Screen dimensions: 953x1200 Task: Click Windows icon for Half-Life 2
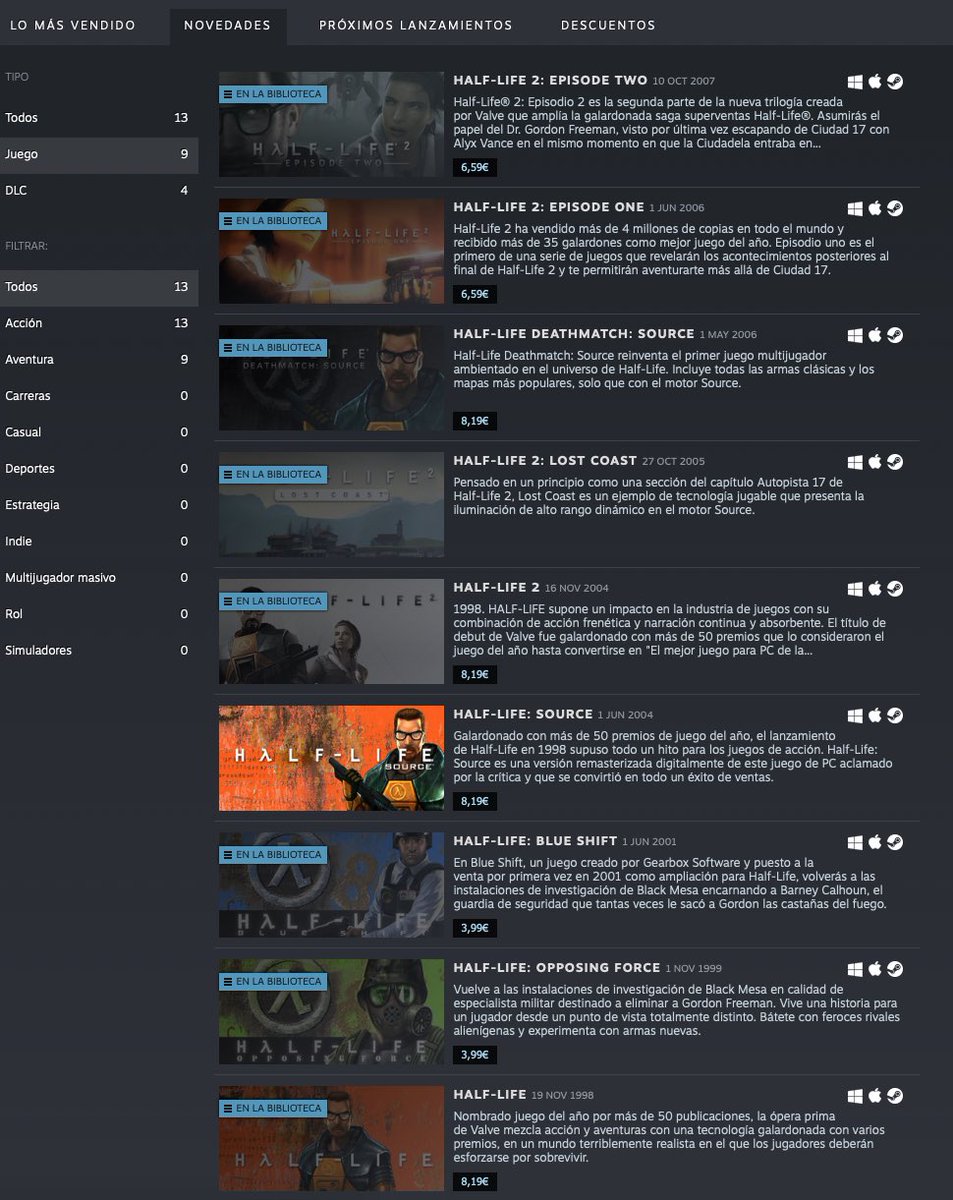click(855, 589)
